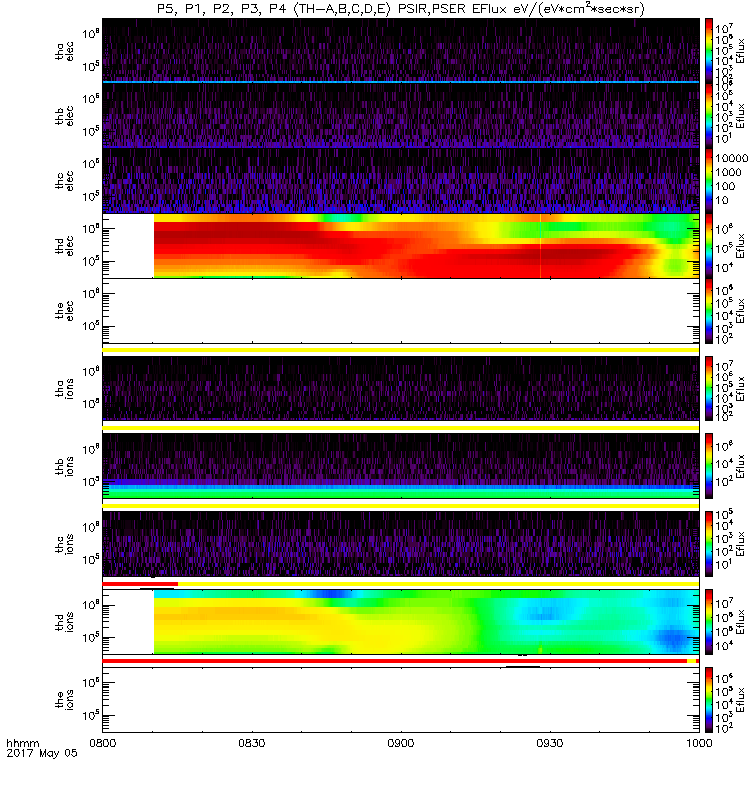
Task: Pick the thb elec color bar
Action: pyautogui.click(x=709, y=116)
